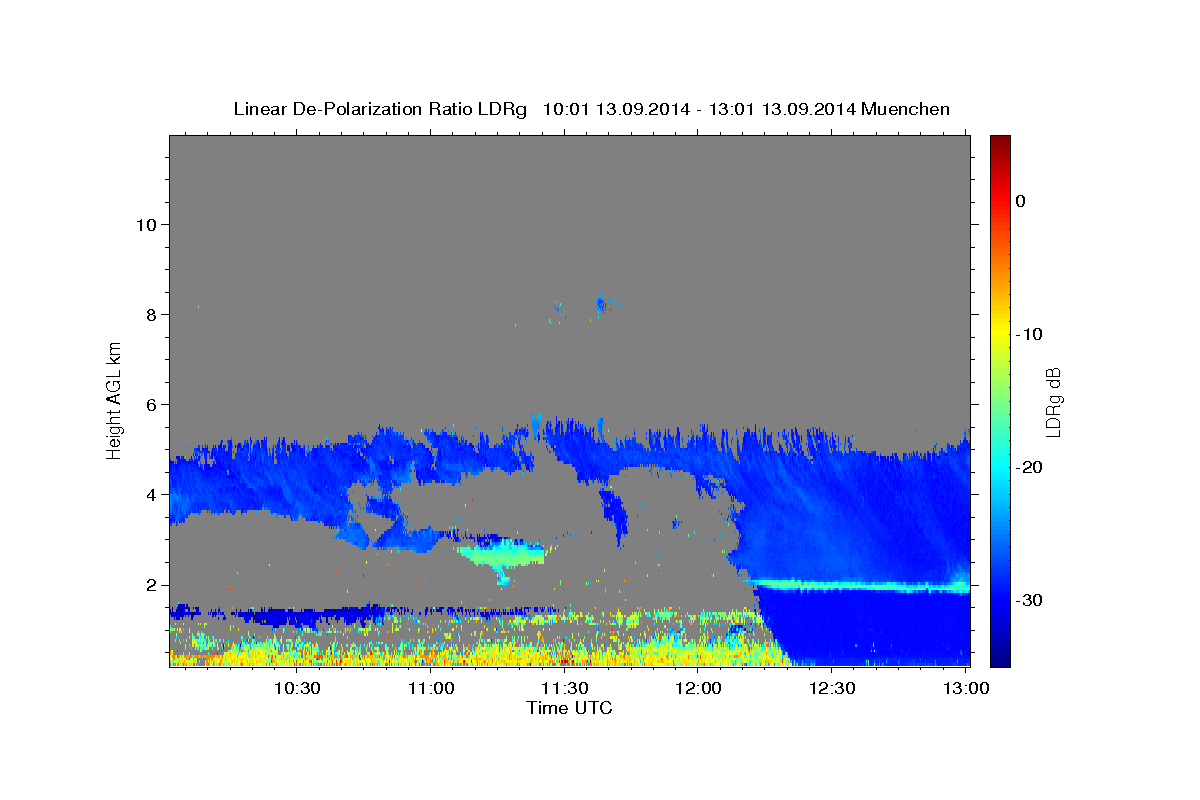The width and height of the screenshot is (1200, 800).
Task: Click the colorbar value -30
Action: click(x=1029, y=600)
